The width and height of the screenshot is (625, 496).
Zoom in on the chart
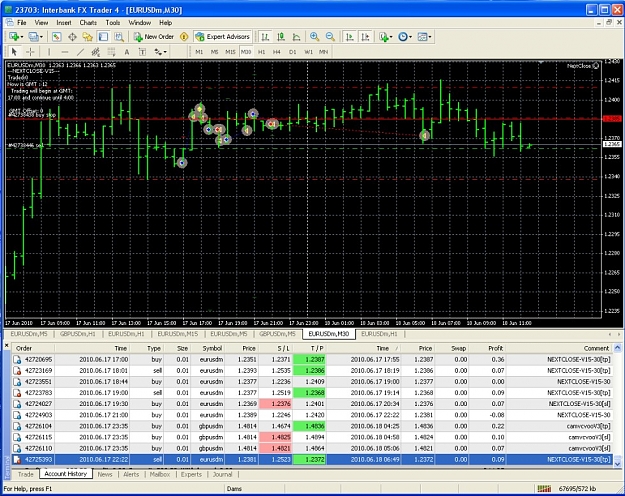(314, 37)
